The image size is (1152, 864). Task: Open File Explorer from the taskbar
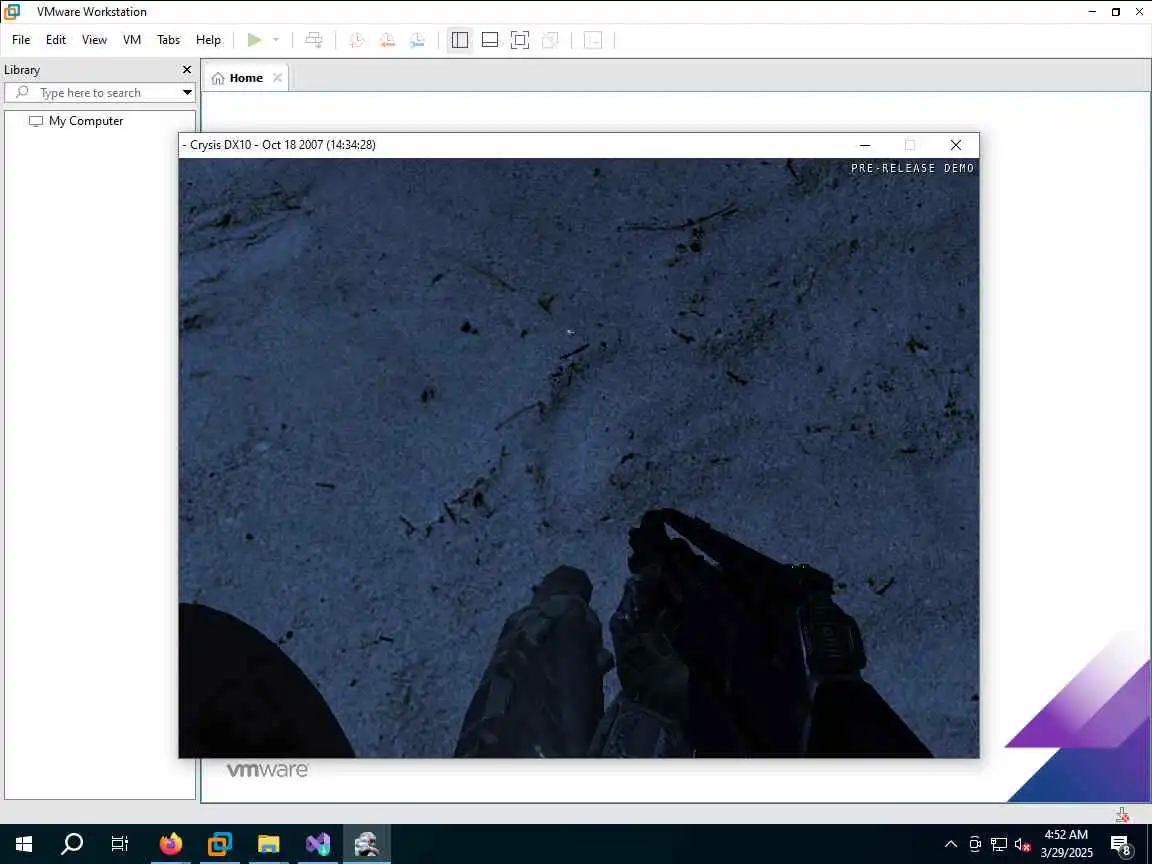tap(269, 844)
